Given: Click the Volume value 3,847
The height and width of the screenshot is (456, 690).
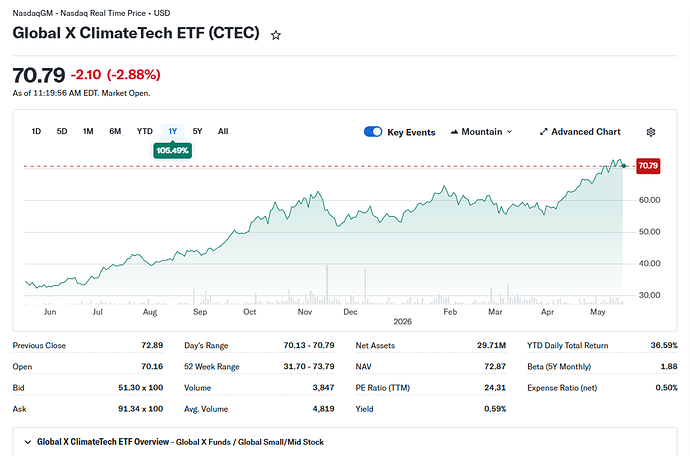Looking at the screenshot, I should [x=323, y=387].
